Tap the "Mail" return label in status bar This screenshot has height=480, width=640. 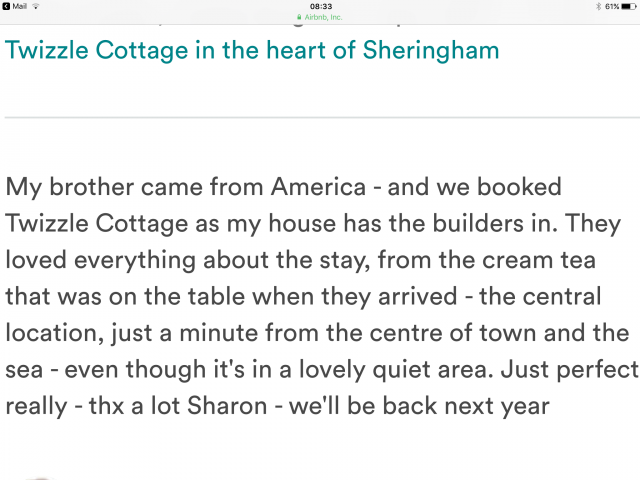click(x=20, y=6)
